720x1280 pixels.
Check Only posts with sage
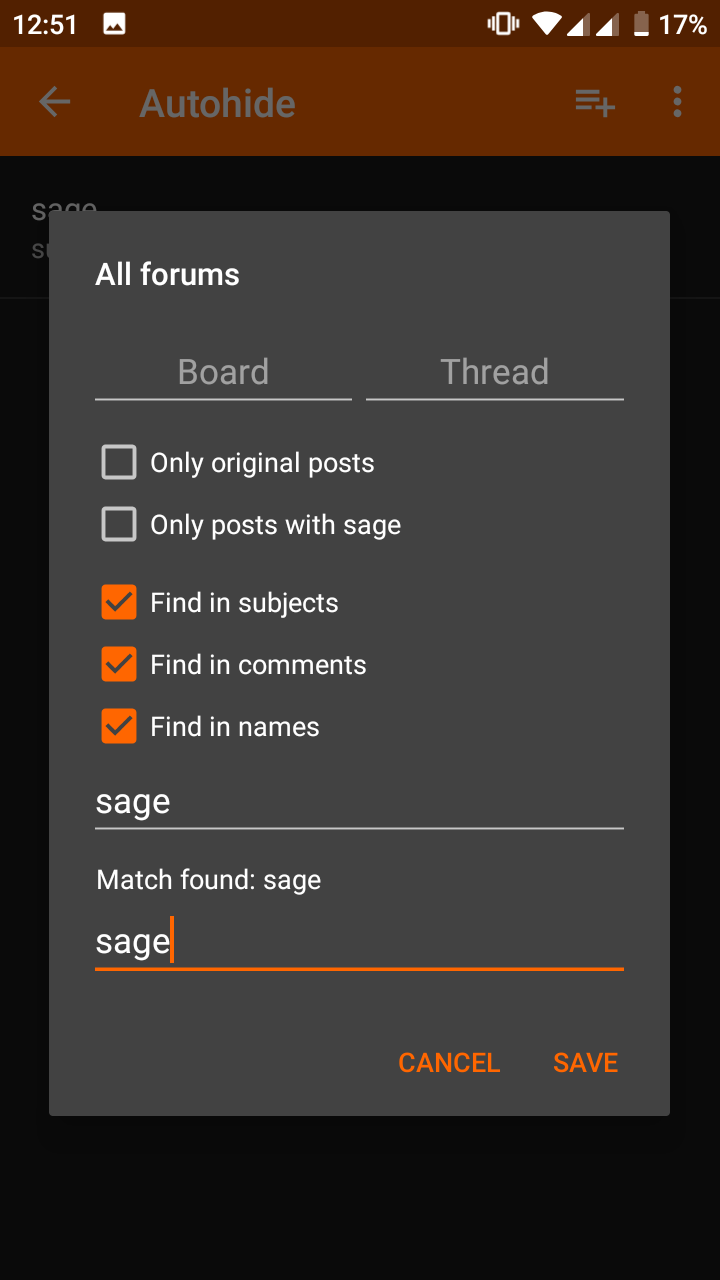(x=119, y=525)
